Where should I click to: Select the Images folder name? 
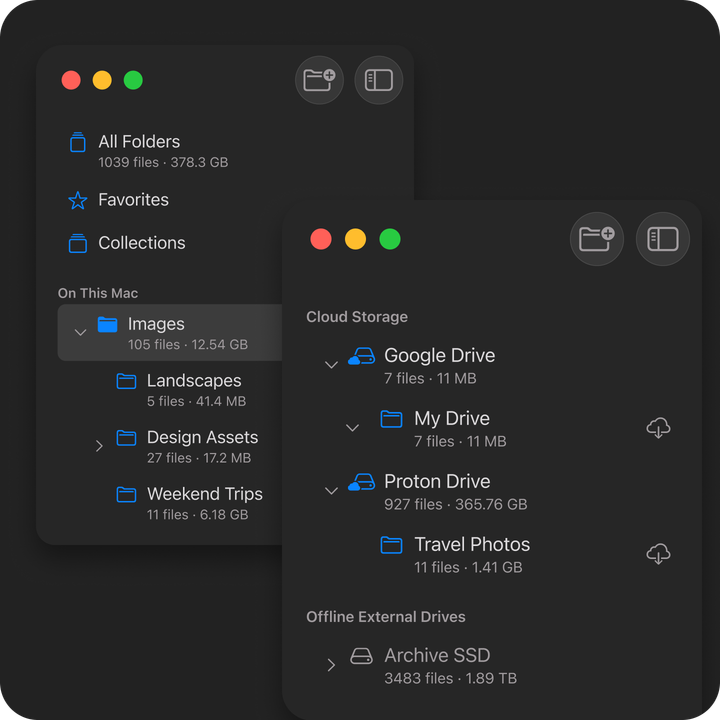[x=156, y=324]
